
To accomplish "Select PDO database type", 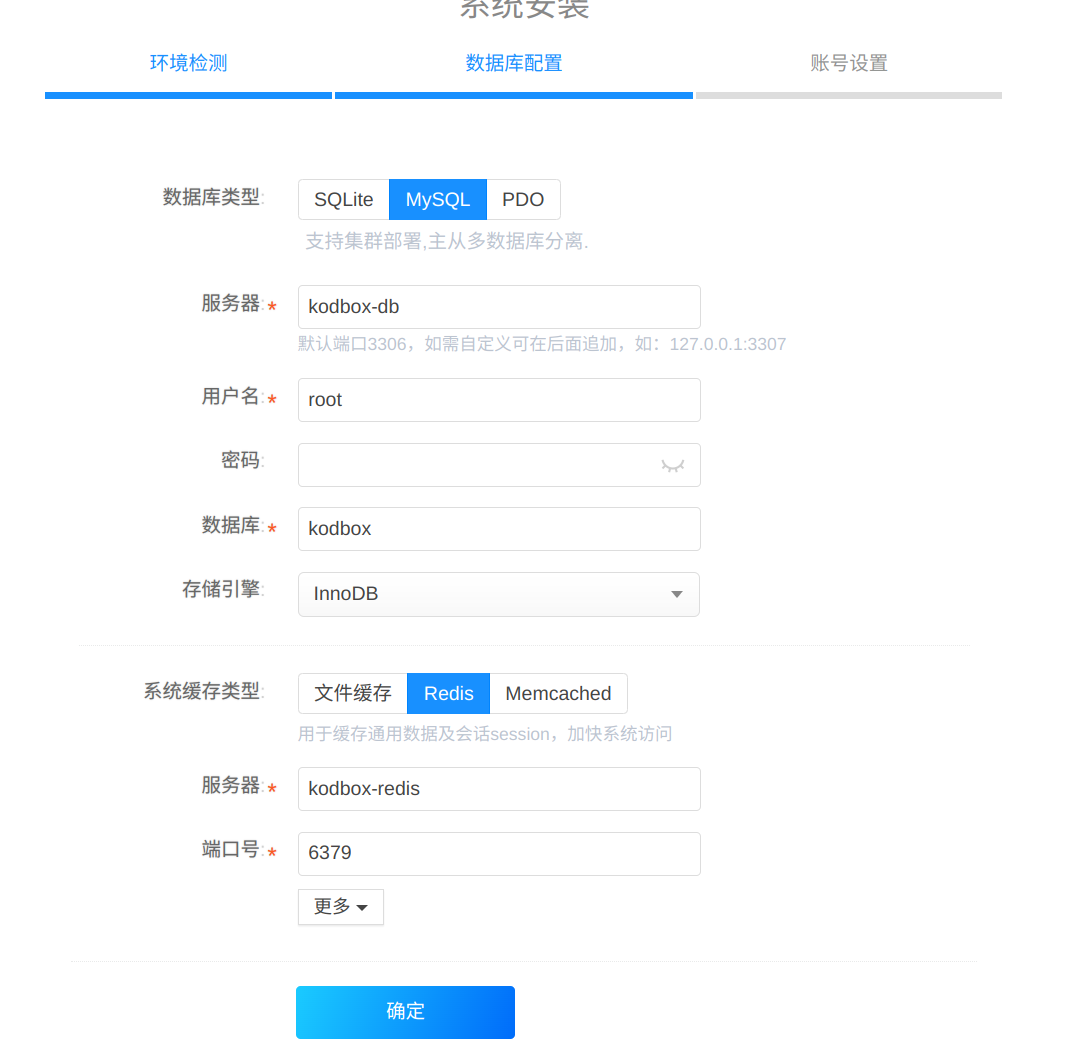I will tap(523, 200).
